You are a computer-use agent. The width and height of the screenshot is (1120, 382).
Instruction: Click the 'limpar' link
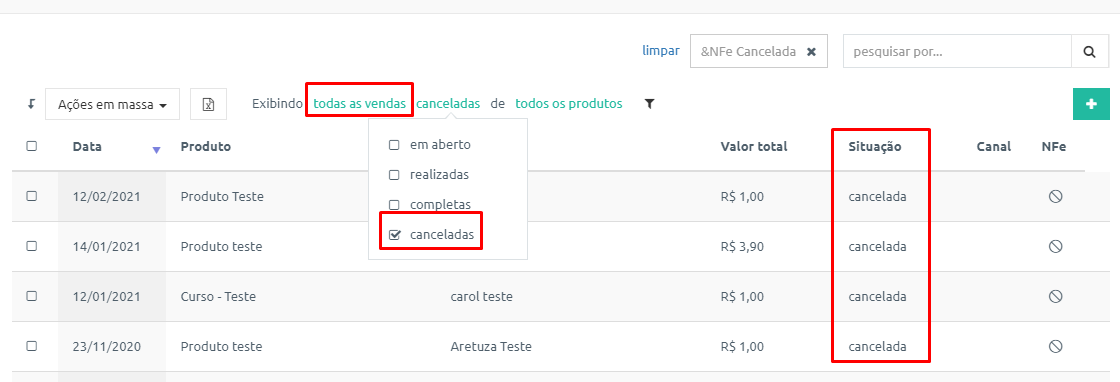tap(661, 51)
